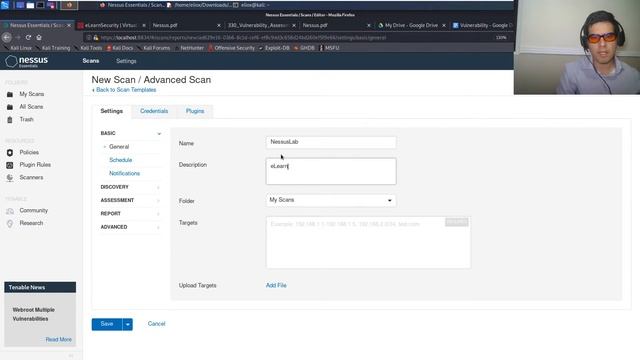Go back to Scan Templates
640x360 pixels.
124,90
